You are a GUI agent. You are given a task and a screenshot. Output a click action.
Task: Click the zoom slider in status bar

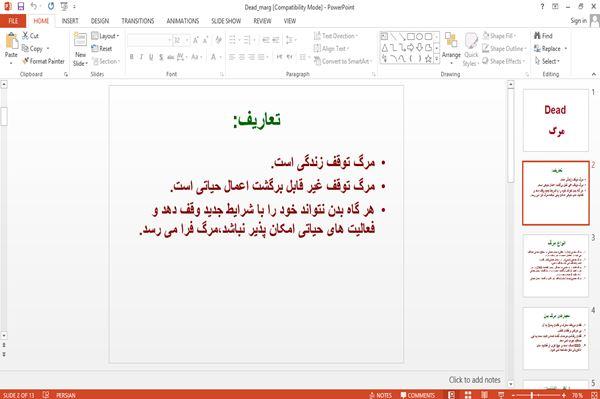click(x=538, y=395)
